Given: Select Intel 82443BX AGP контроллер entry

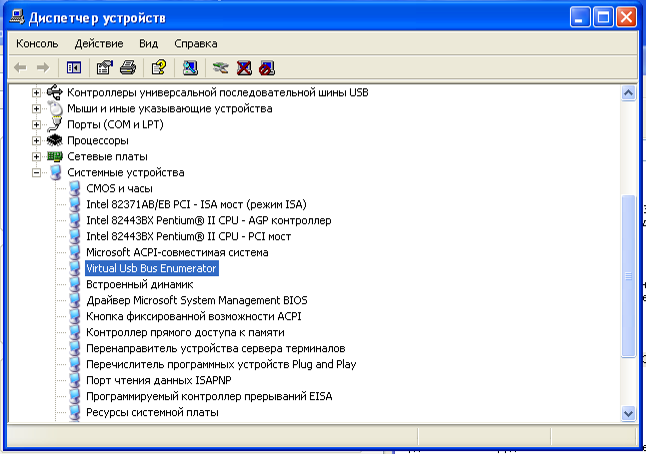Looking at the screenshot, I should (x=208, y=220).
